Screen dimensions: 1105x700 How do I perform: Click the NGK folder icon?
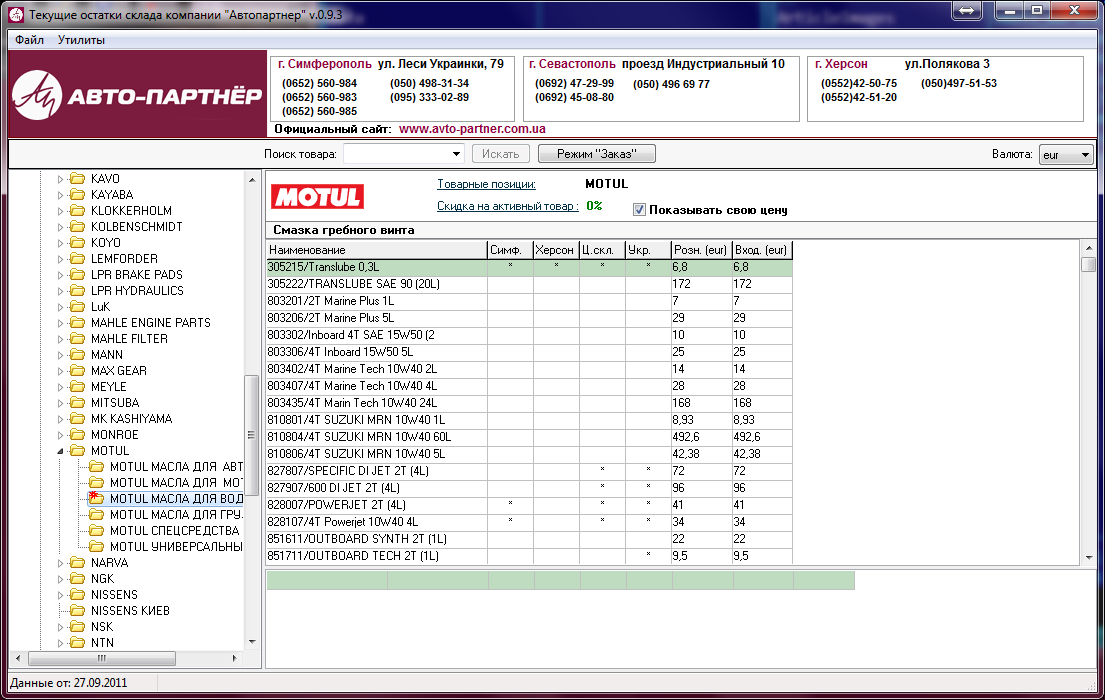tap(78, 579)
